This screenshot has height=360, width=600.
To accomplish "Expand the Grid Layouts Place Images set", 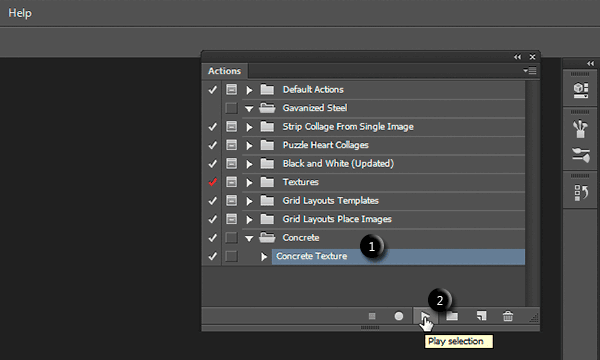I will point(249,220).
